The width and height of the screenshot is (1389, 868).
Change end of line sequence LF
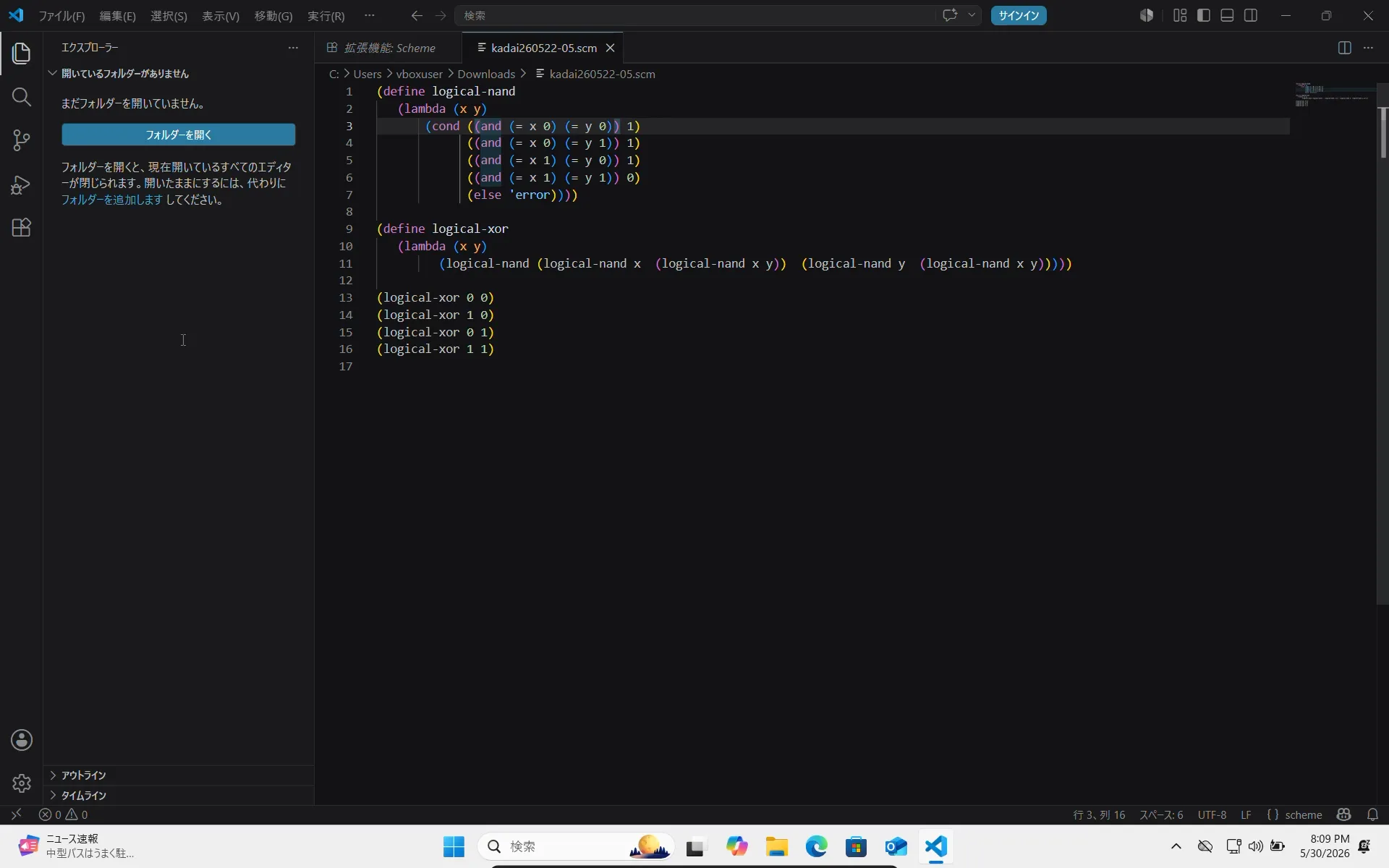pos(1246,814)
